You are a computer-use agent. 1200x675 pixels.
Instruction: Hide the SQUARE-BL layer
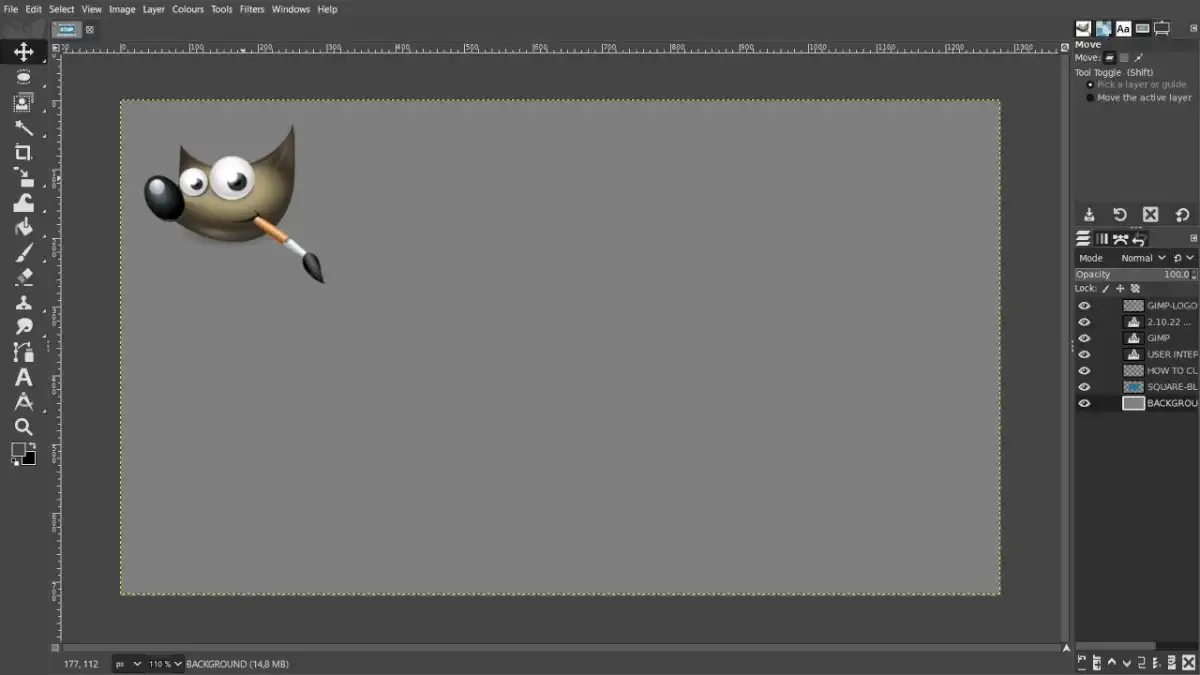(x=1084, y=387)
